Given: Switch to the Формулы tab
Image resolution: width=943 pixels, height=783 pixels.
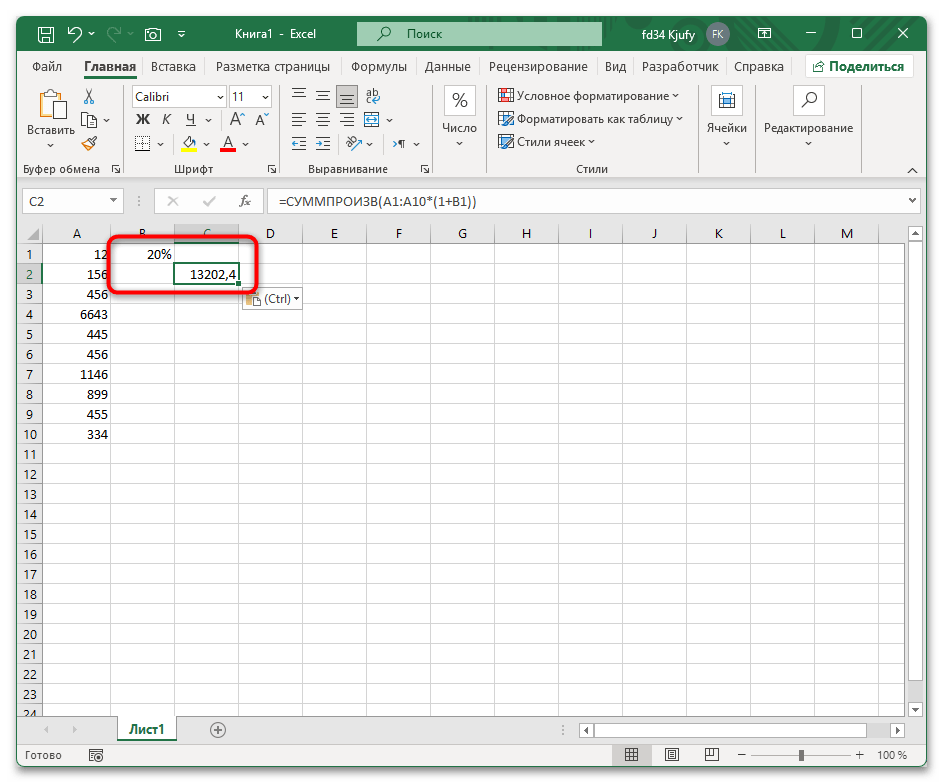Looking at the screenshot, I should [x=379, y=66].
